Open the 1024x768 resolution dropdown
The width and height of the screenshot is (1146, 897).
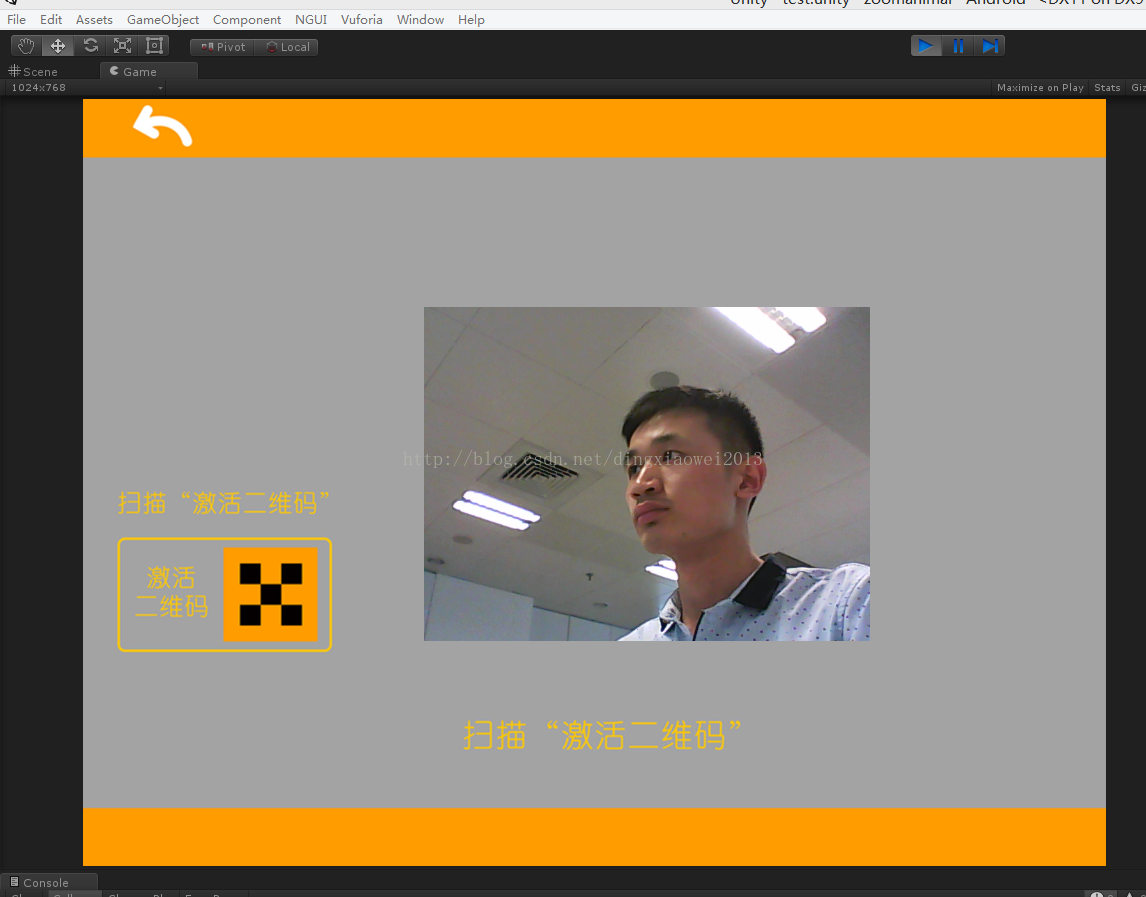(x=86, y=88)
